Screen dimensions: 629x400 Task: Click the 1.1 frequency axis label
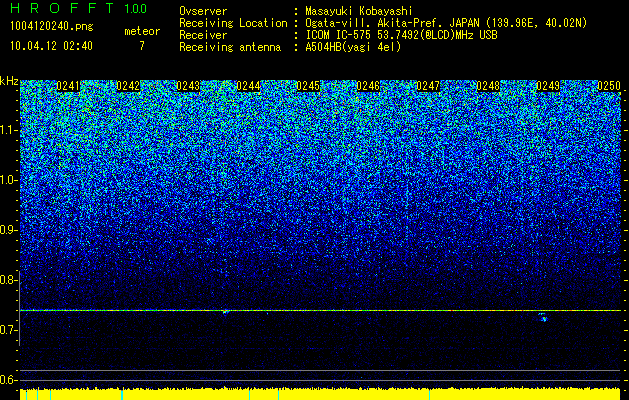8,130
